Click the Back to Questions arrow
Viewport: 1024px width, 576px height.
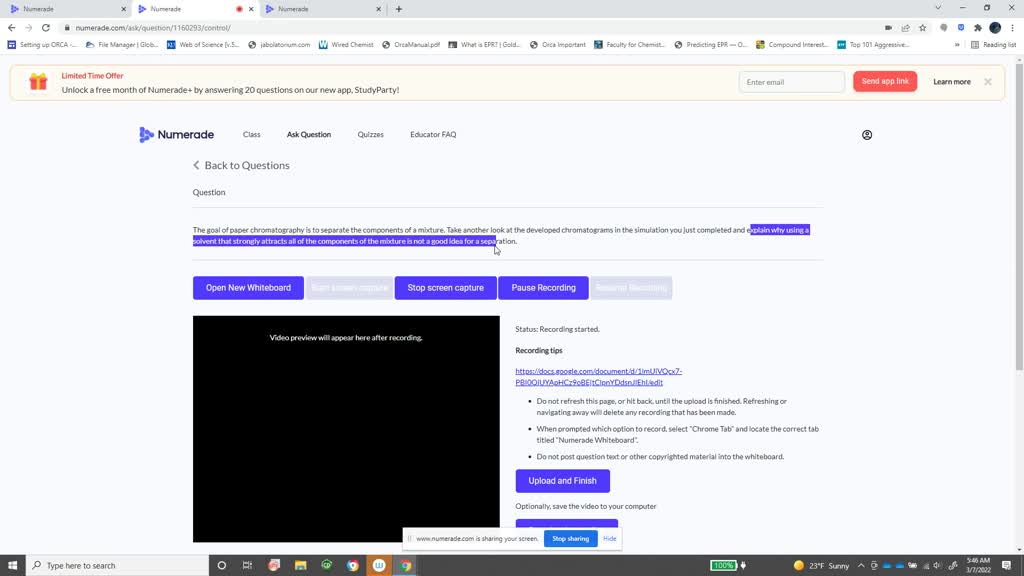click(197, 166)
